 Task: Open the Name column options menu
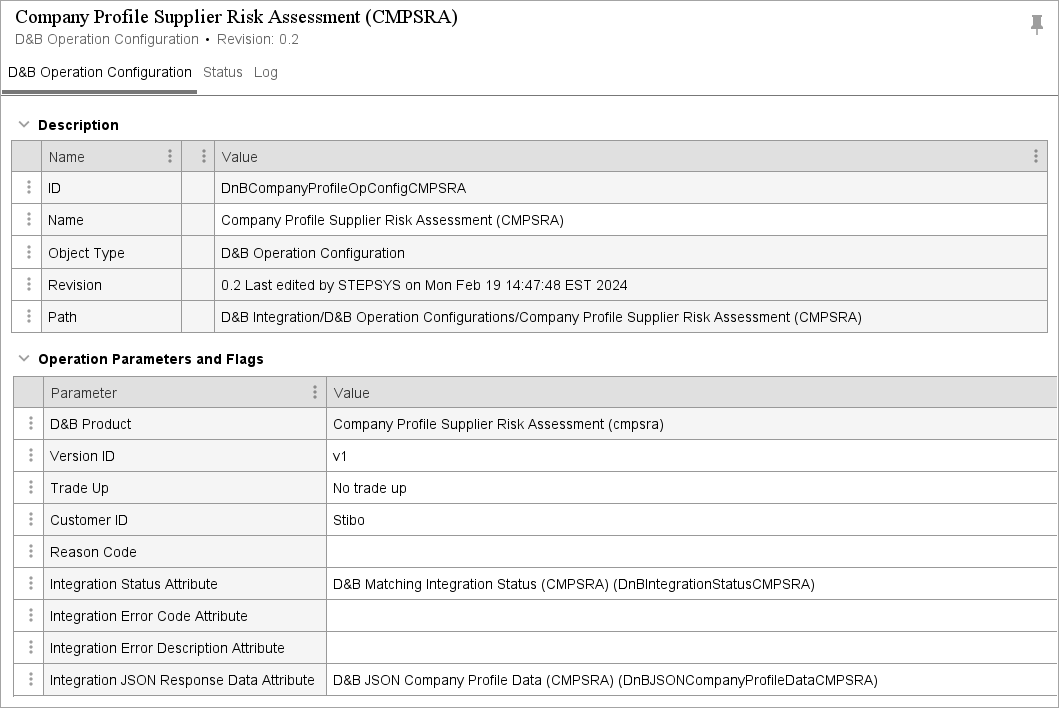coord(170,156)
